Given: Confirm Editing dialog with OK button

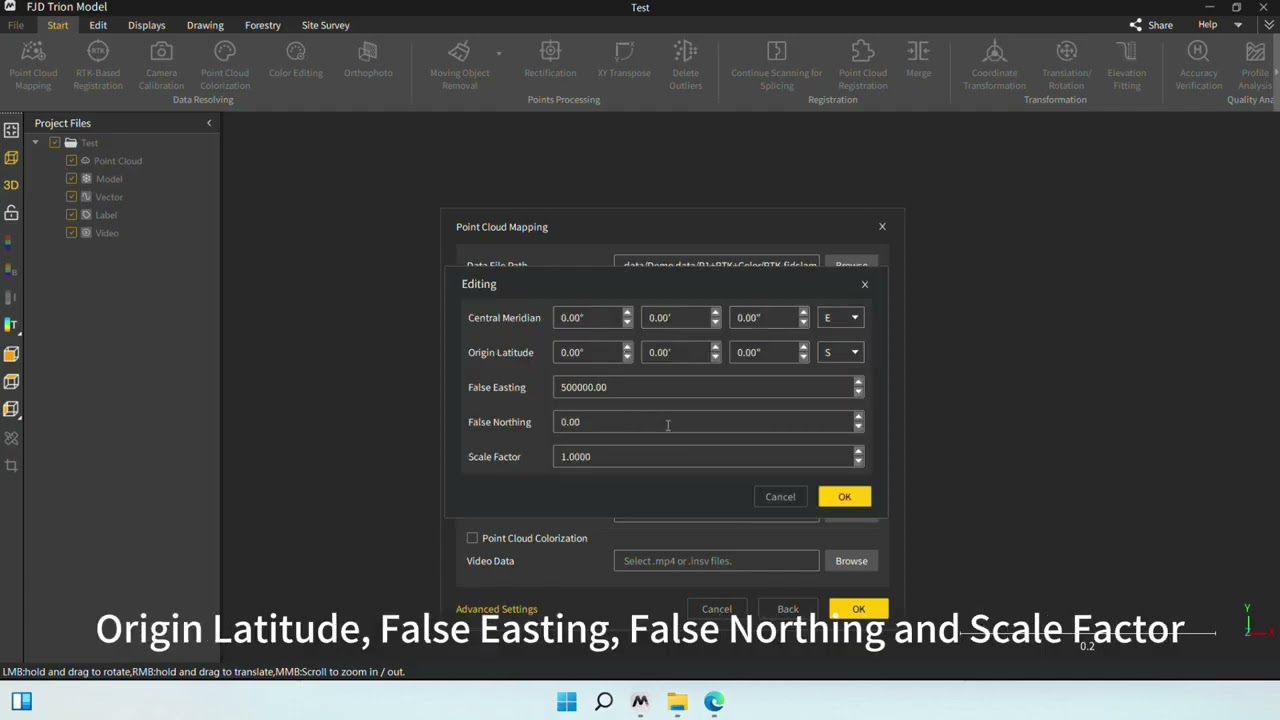Looking at the screenshot, I should tap(844, 497).
